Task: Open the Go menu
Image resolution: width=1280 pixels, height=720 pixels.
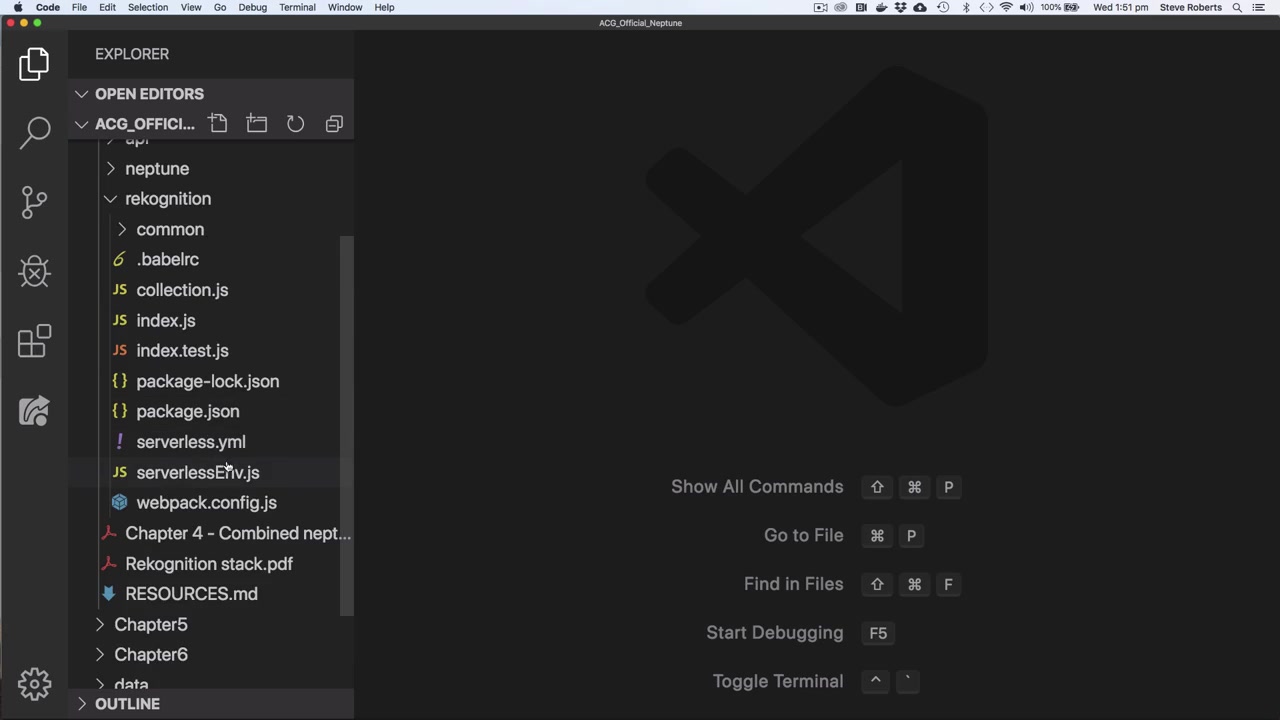Action: (220, 7)
